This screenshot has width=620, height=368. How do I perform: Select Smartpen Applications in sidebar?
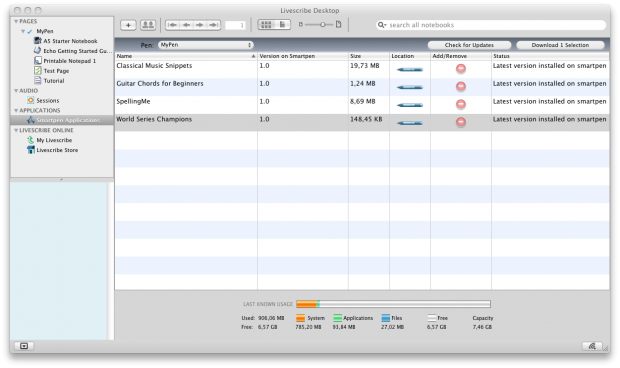tap(63, 120)
